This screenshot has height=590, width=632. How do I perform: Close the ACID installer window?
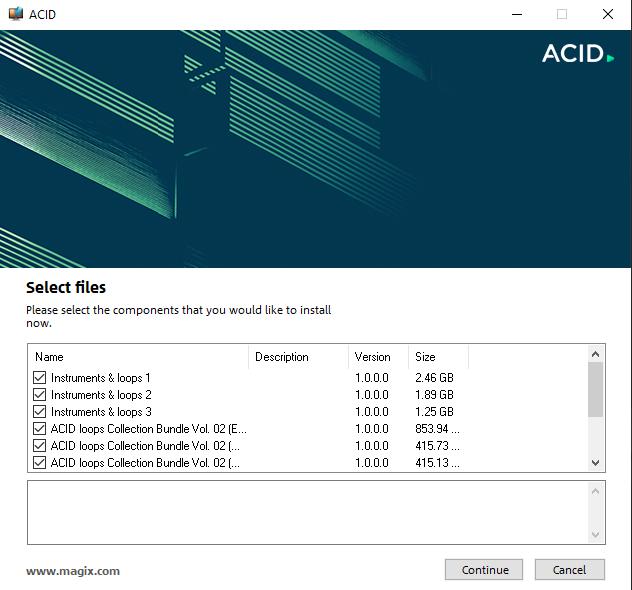pos(608,14)
